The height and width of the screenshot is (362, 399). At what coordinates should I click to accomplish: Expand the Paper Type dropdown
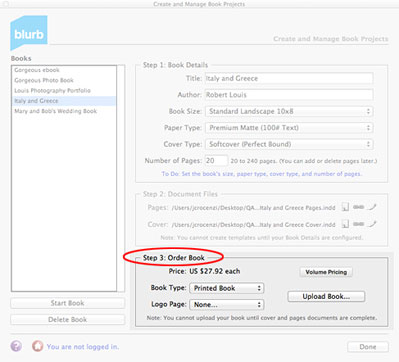(289, 128)
